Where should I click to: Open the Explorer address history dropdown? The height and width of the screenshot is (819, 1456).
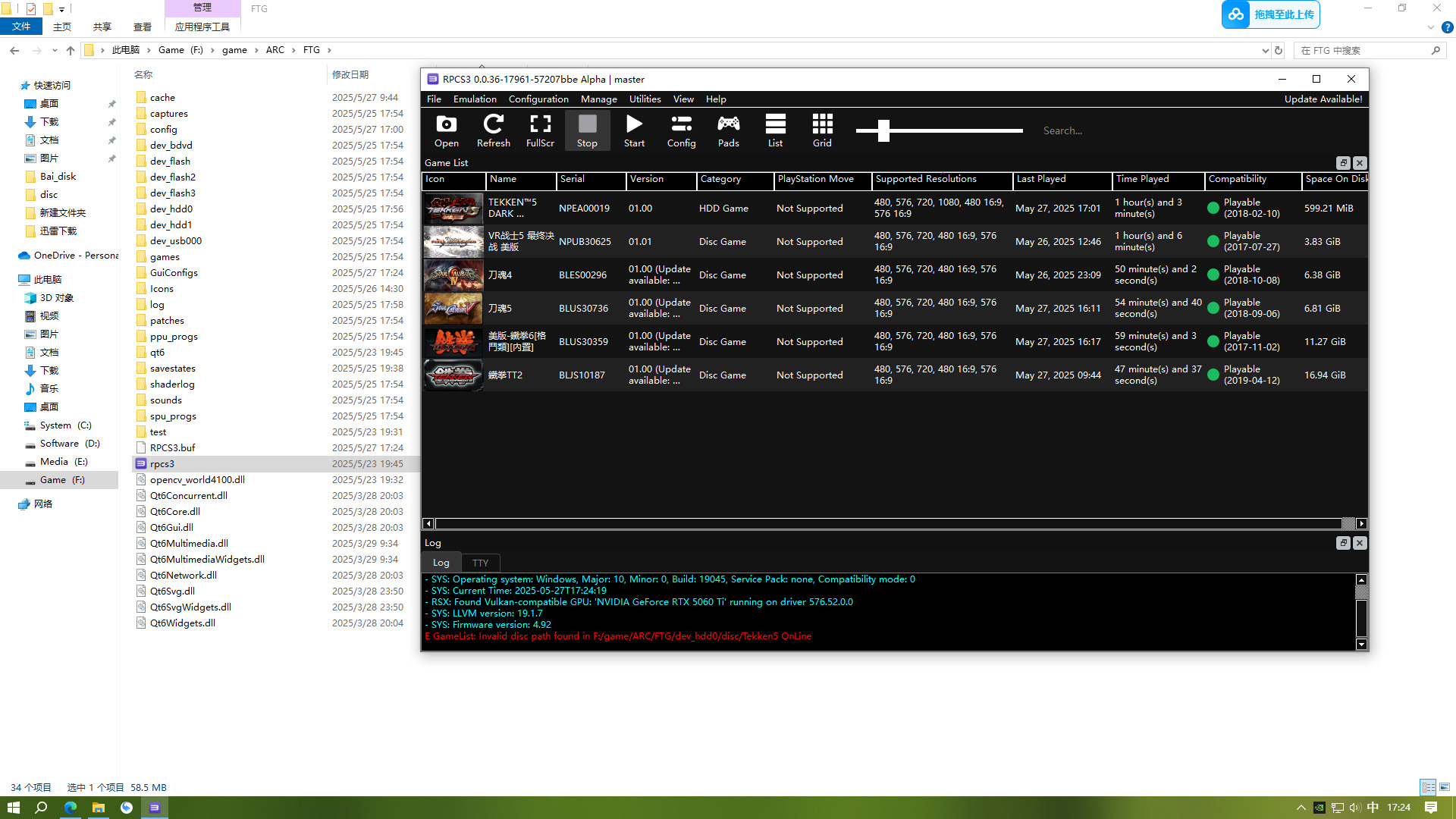pos(1265,51)
